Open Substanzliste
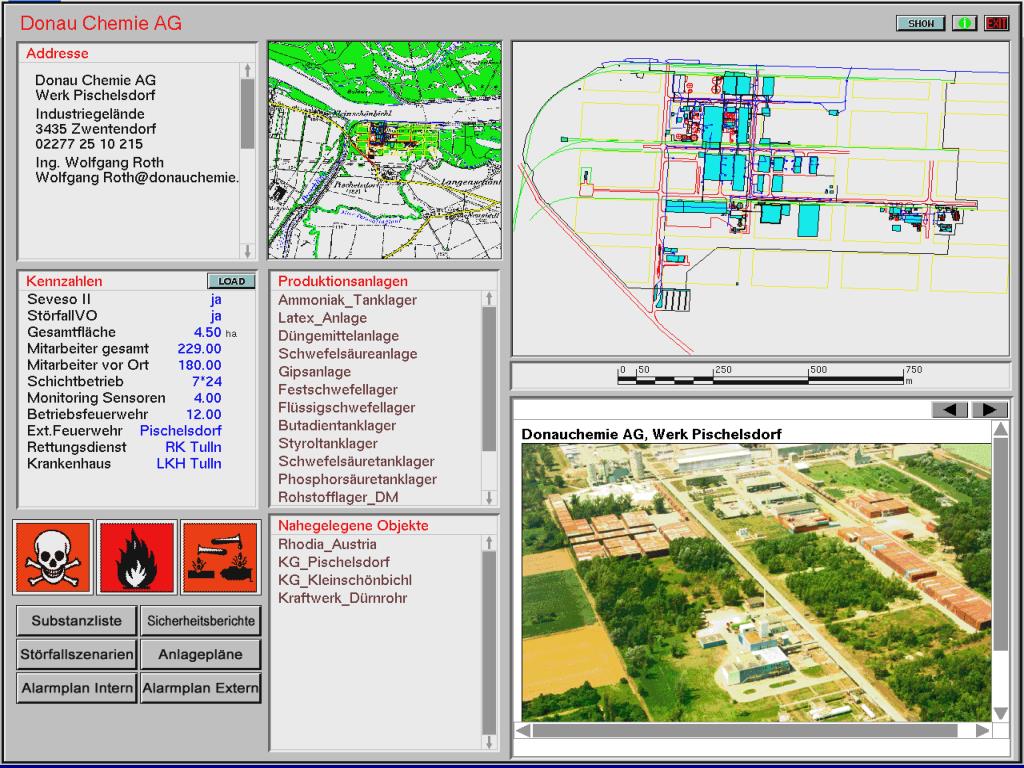The image size is (1024, 768). (76, 620)
